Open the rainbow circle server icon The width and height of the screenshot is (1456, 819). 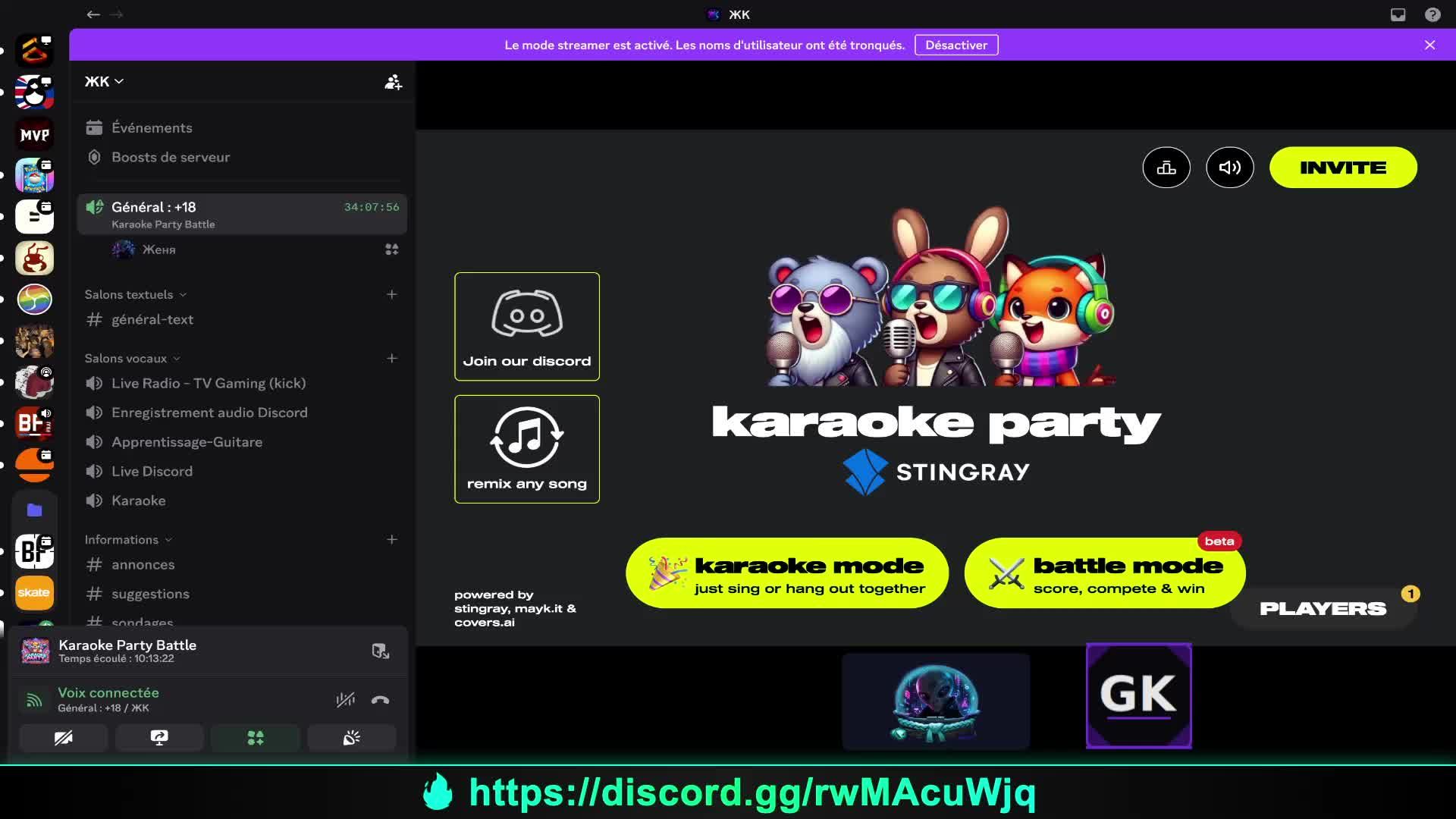click(35, 300)
